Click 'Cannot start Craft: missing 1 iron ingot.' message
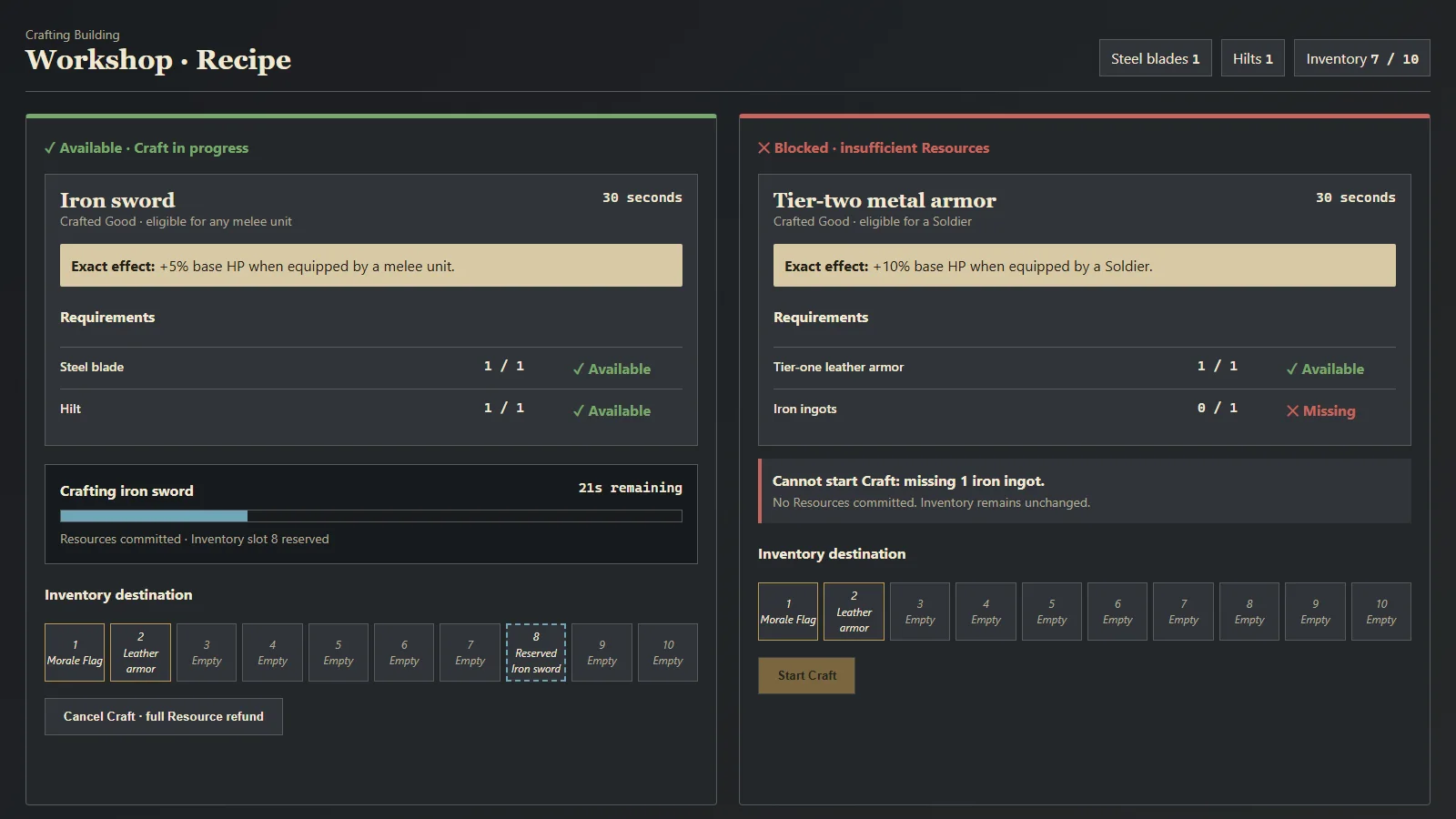This screenshot has width=1456, height=819. pyautogui.click(x=908, y=480)
